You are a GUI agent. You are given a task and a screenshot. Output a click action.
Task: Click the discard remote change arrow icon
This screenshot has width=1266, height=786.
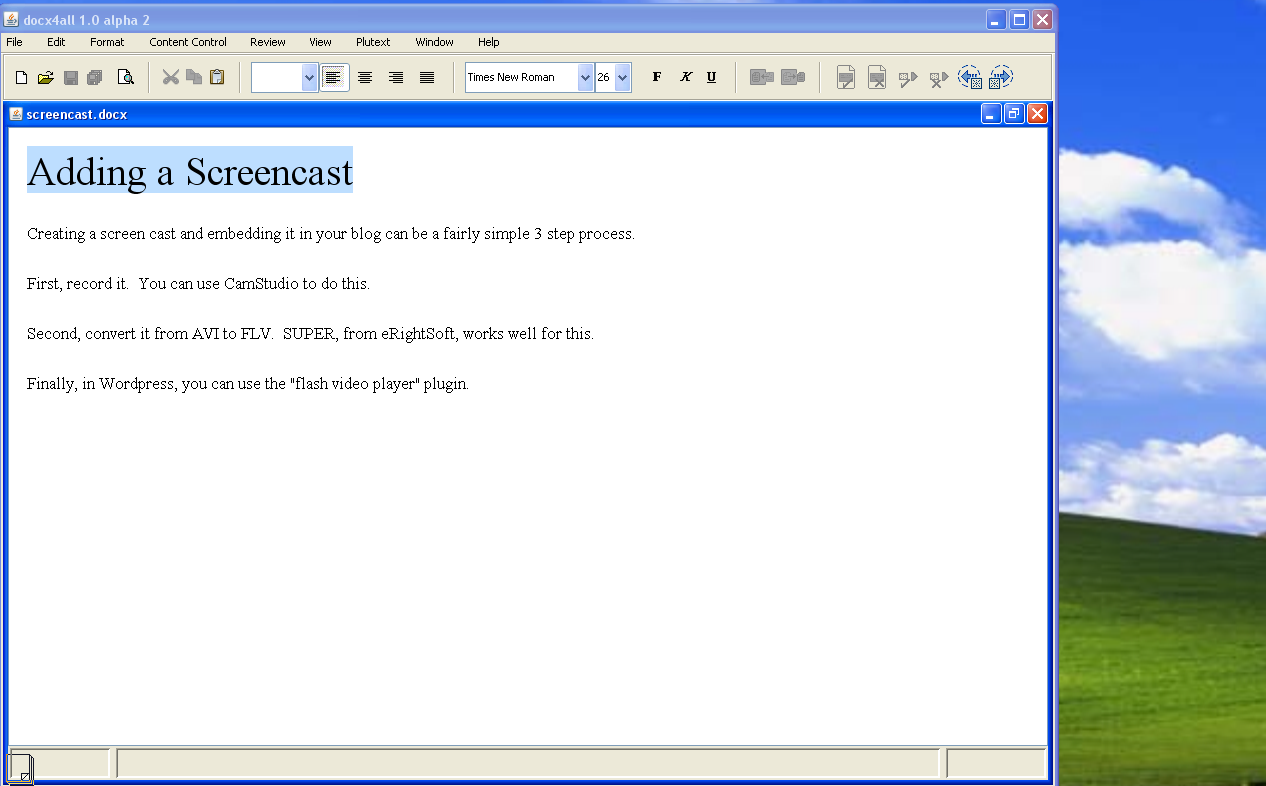pyautogui.click(x=939, y=78)
